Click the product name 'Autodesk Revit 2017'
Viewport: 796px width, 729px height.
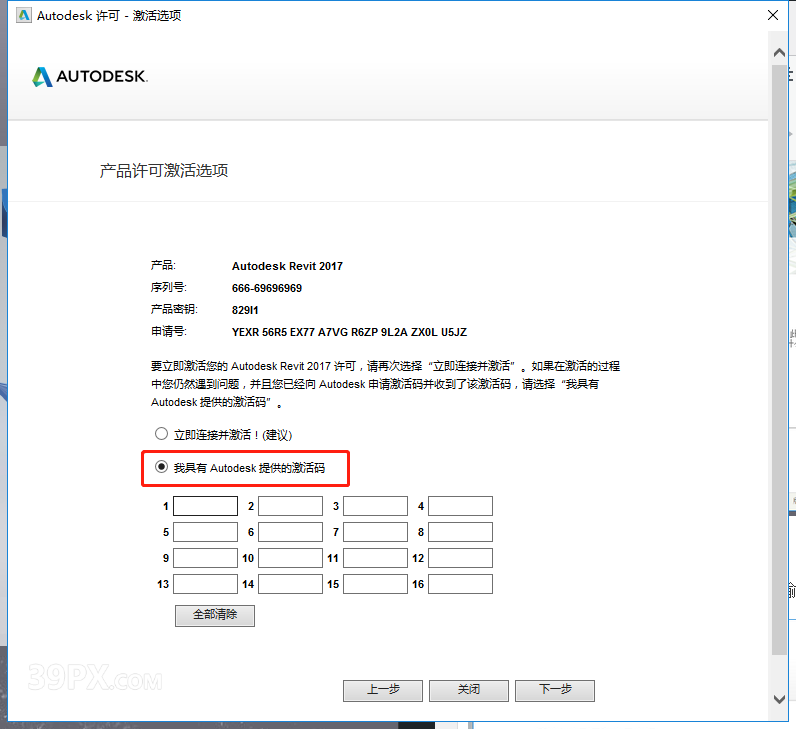point(287,266)
